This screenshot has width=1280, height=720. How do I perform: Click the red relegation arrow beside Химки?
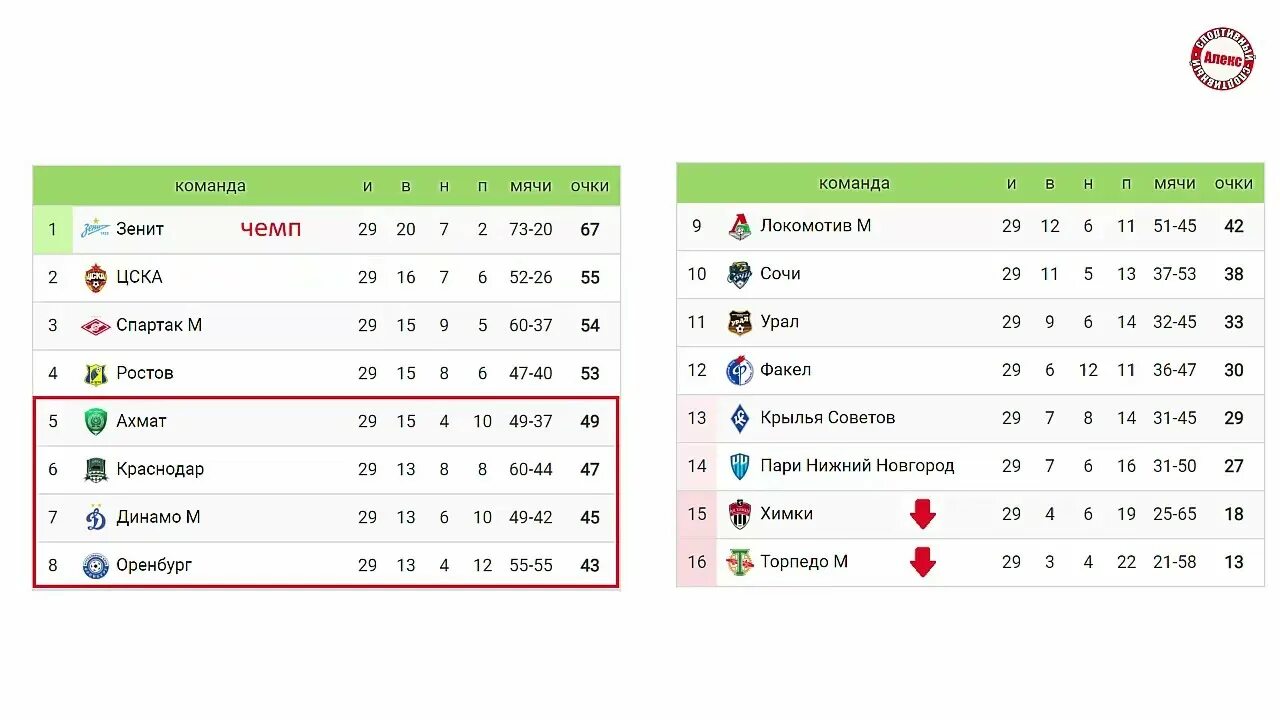[x=923, y=514]
